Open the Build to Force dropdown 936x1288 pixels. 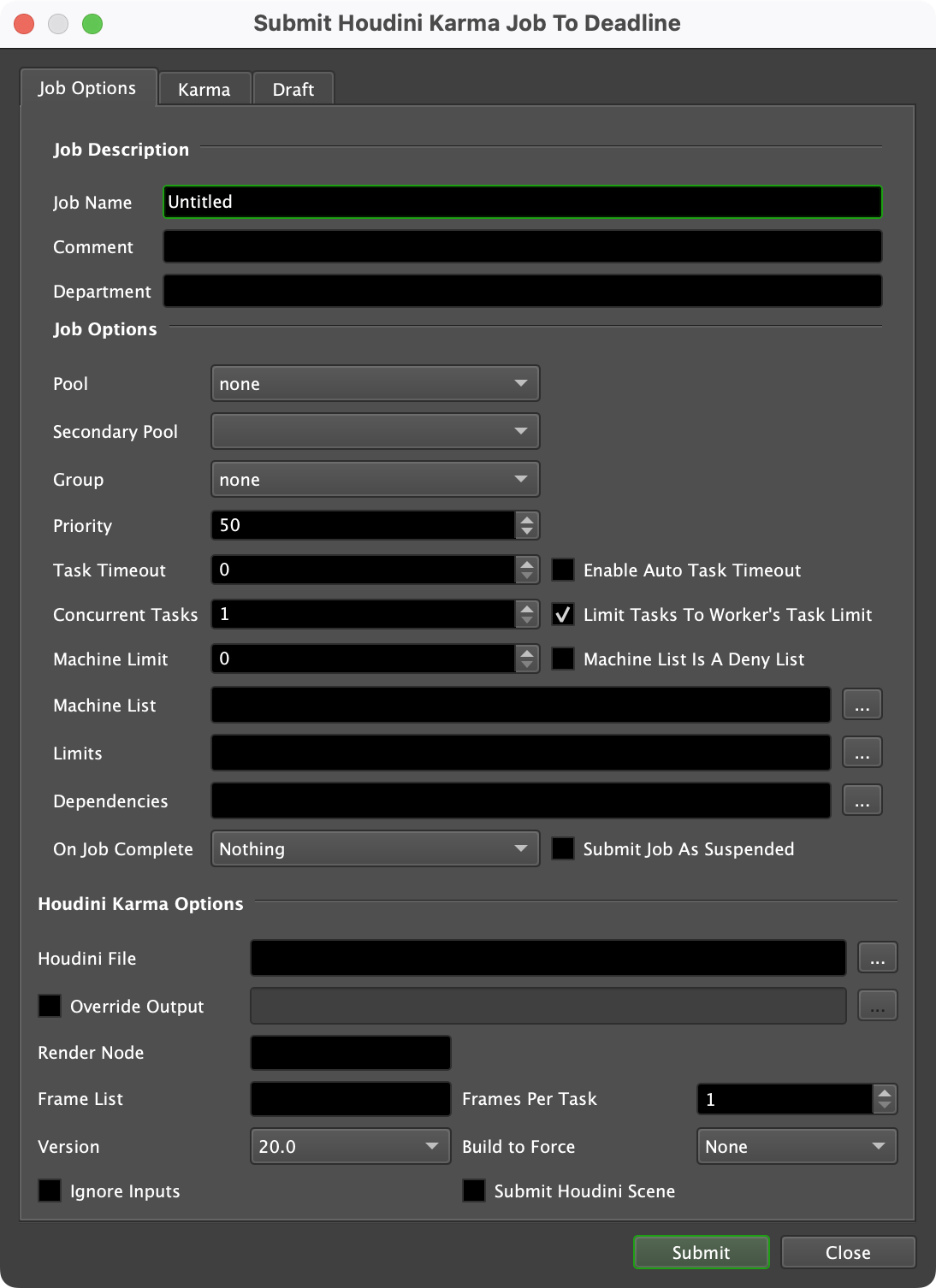coord(797,1146)
